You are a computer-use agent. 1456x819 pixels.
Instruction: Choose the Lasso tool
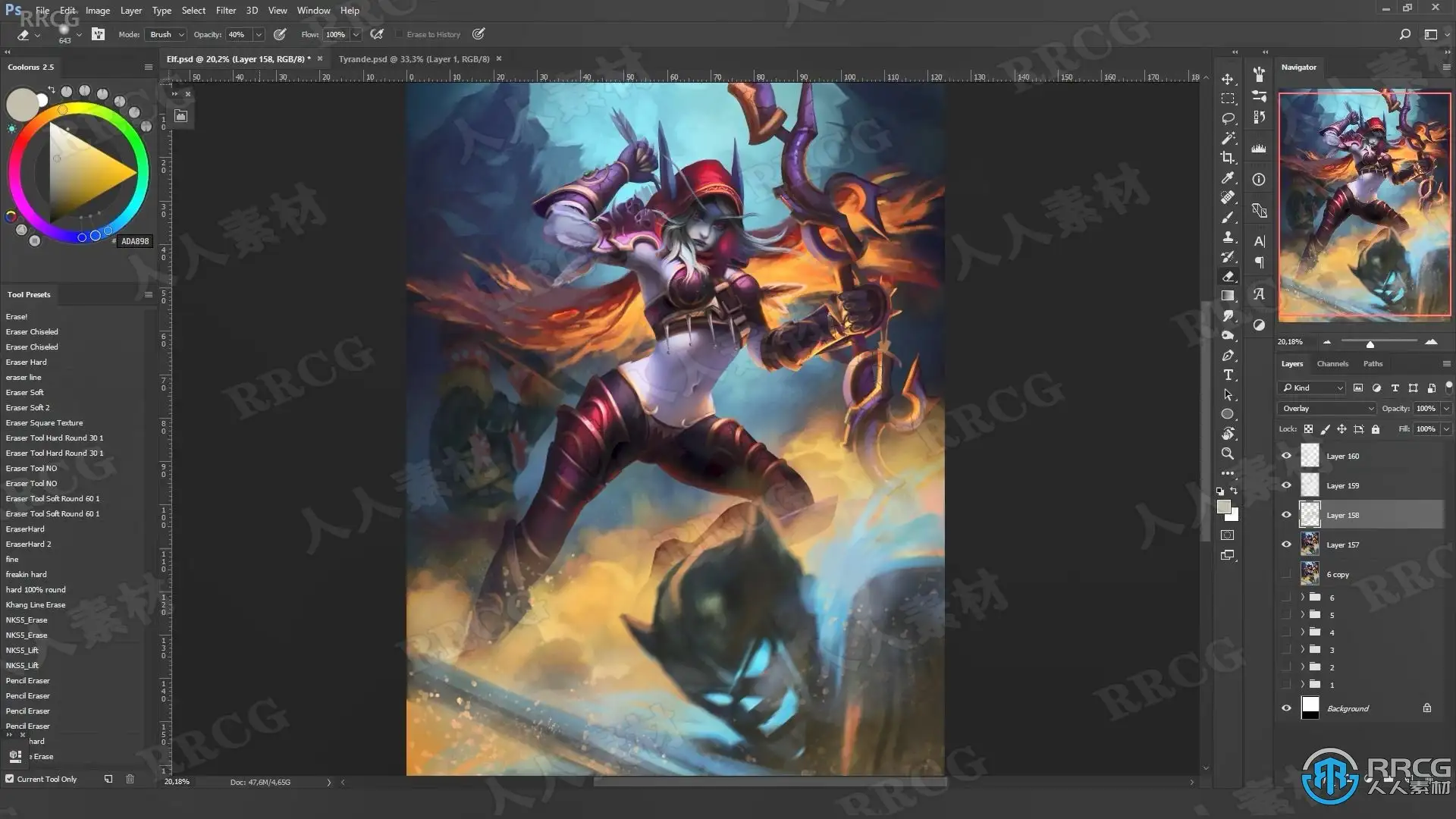point(1228,118)
